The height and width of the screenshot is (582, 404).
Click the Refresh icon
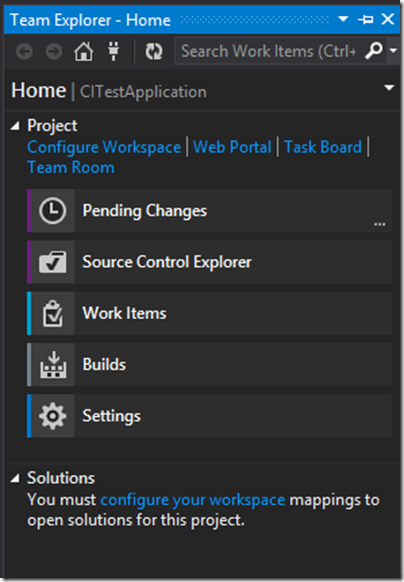coord(154,51)
